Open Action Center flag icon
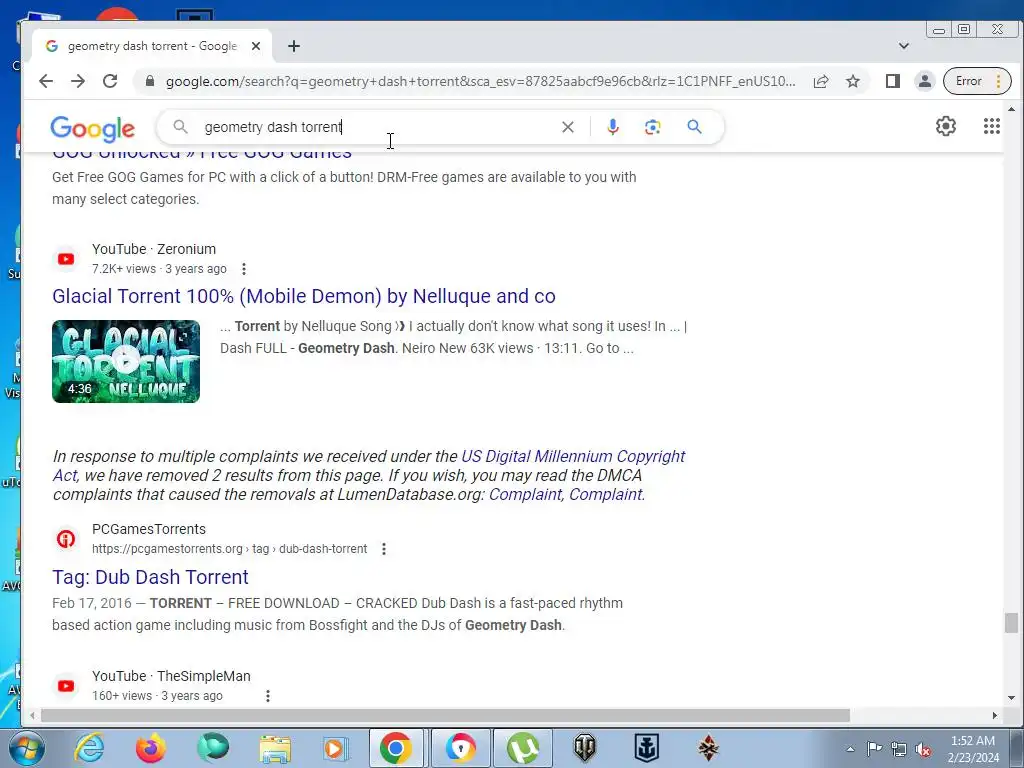1024x768 pixels. click(874, 749)
